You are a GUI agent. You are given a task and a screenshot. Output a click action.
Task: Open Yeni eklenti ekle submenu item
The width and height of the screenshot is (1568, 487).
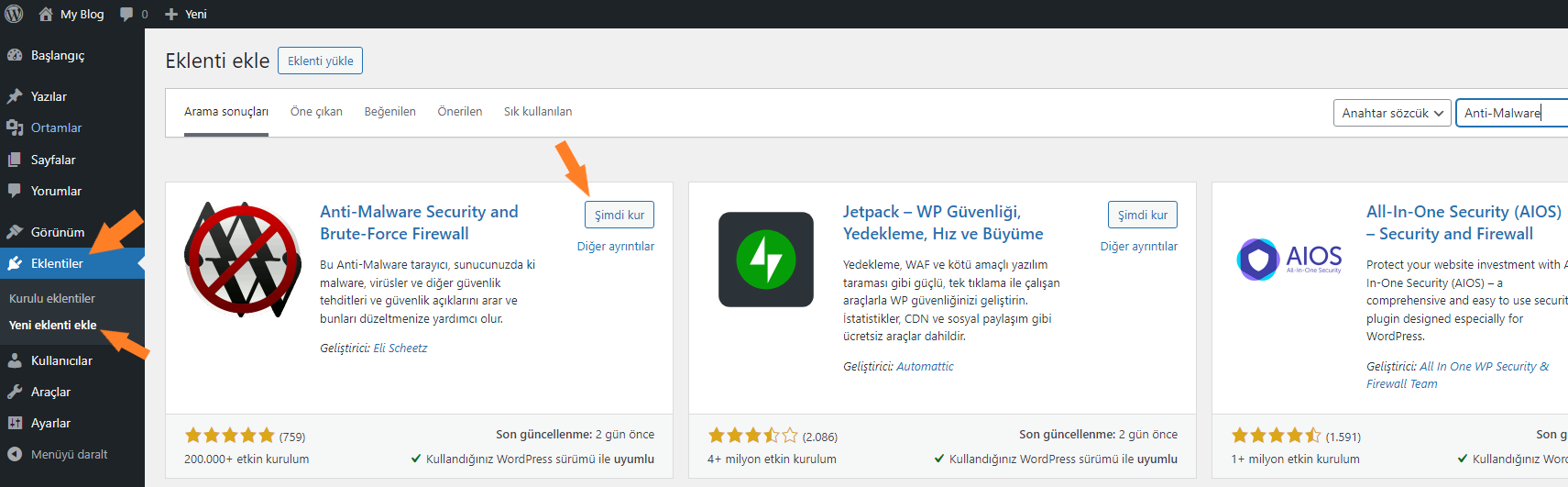[x=52, y=325]
